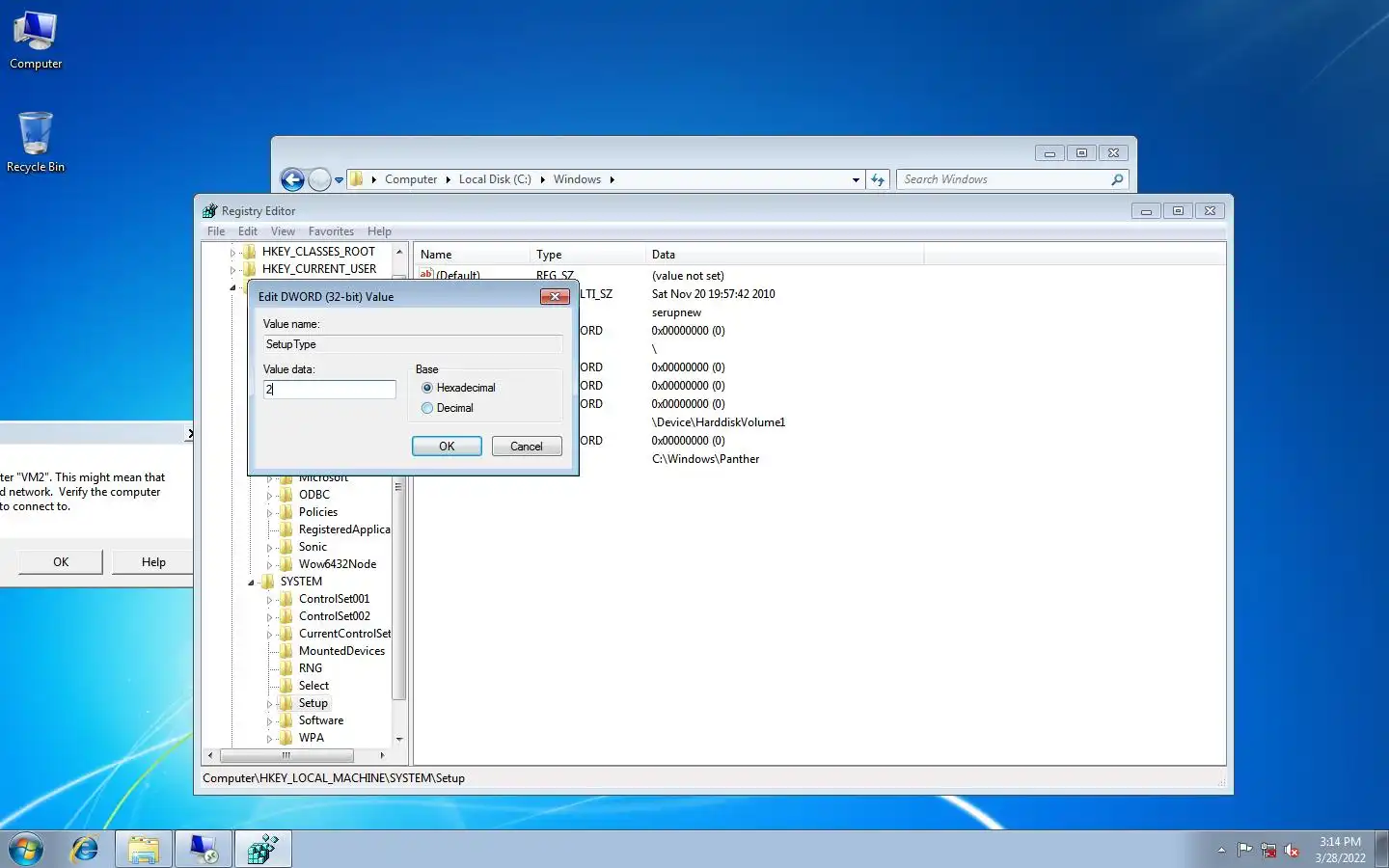The width and height of the screenshot is (1389, 868).
Task: Select the Decimal base option
Action: tap(449, 408)
